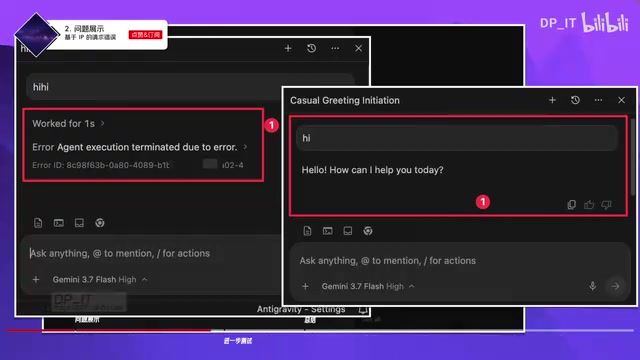Start new chat in left hihi window

pyautogui.click(x=288, y=48)
